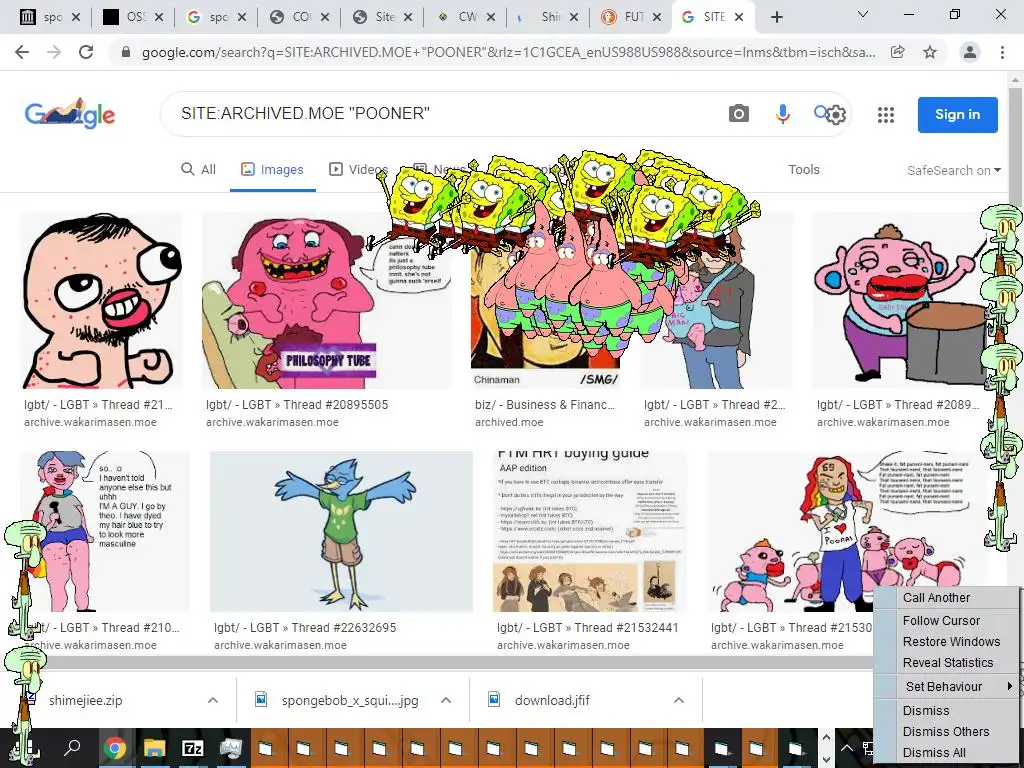
Task: Switch to Images search tab
Action: coord(272,169)
